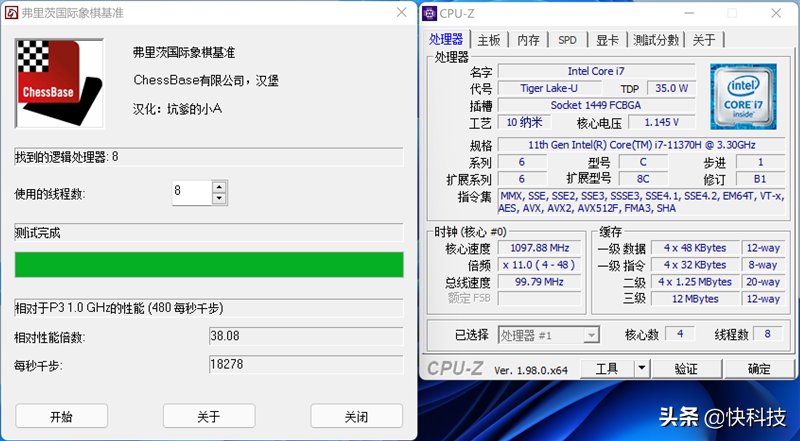Click L1 instruction cache 4 x 32 KBytes
This screenshot has width=800, height=441.
[x=695, y=265]
